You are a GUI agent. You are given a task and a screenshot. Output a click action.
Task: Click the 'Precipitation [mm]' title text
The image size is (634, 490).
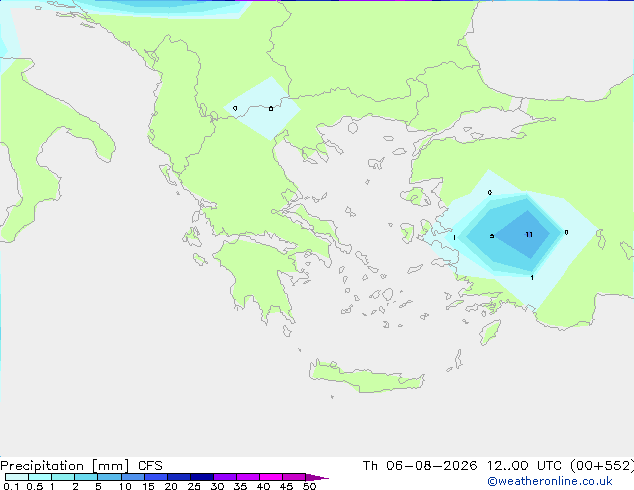pyautogui.click(x=65, y=466)
